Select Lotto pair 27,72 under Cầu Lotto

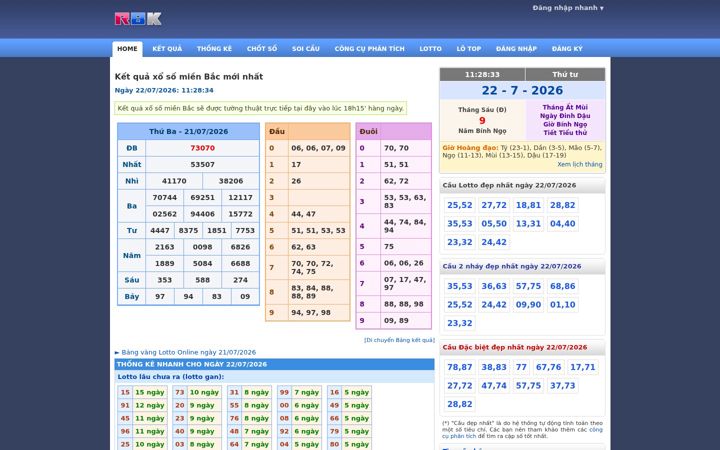pos(494,205)
